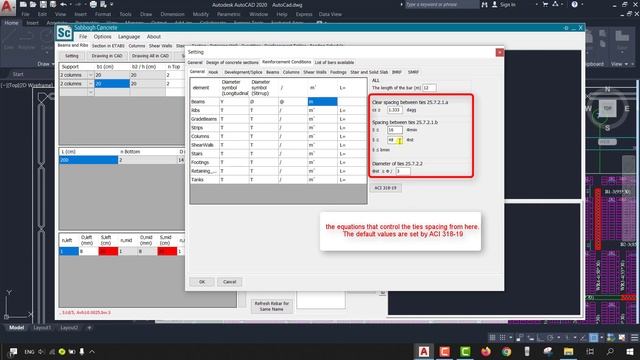Open the quick access toolbar customize dropdown

pyautogui.click(x=111, y=4)
